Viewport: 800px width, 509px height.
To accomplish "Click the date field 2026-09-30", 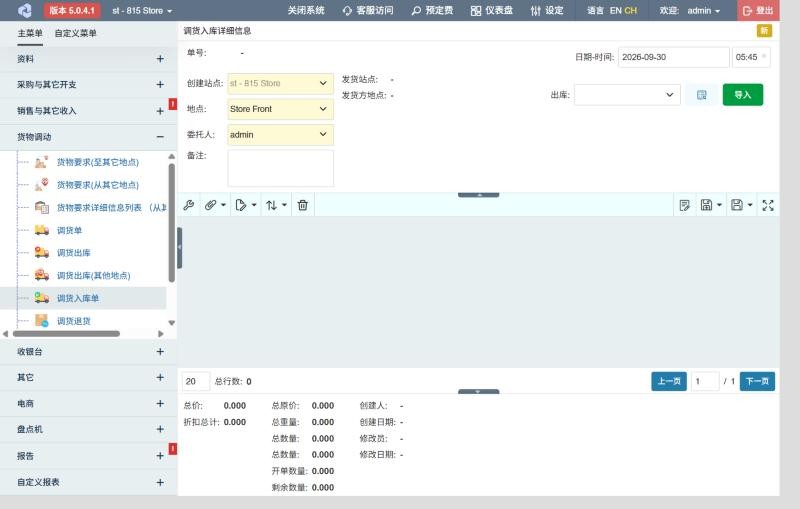I will [x=673, y=57].
